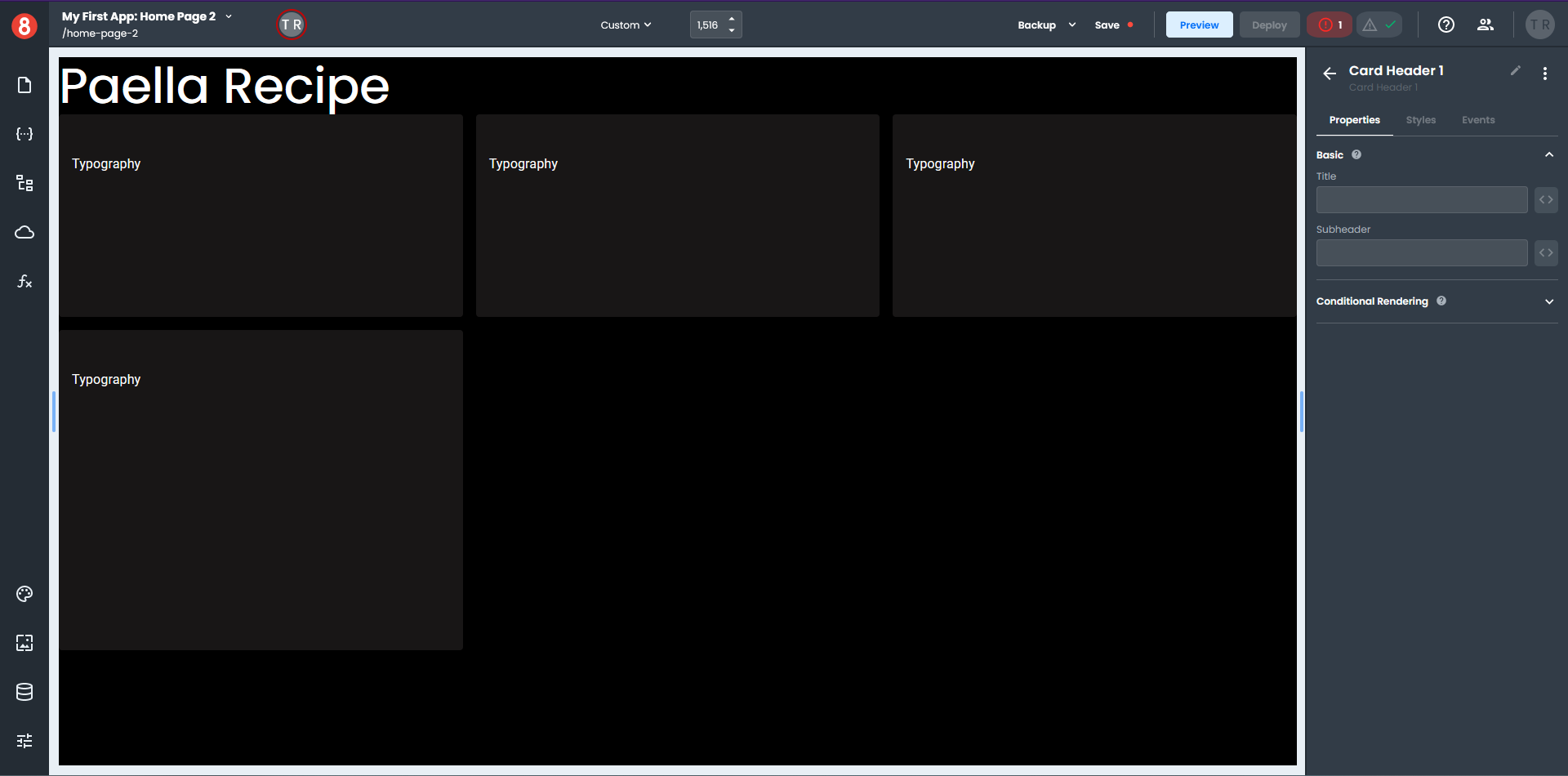
Task: Open the Assets image icon
Action: point(24,643)
